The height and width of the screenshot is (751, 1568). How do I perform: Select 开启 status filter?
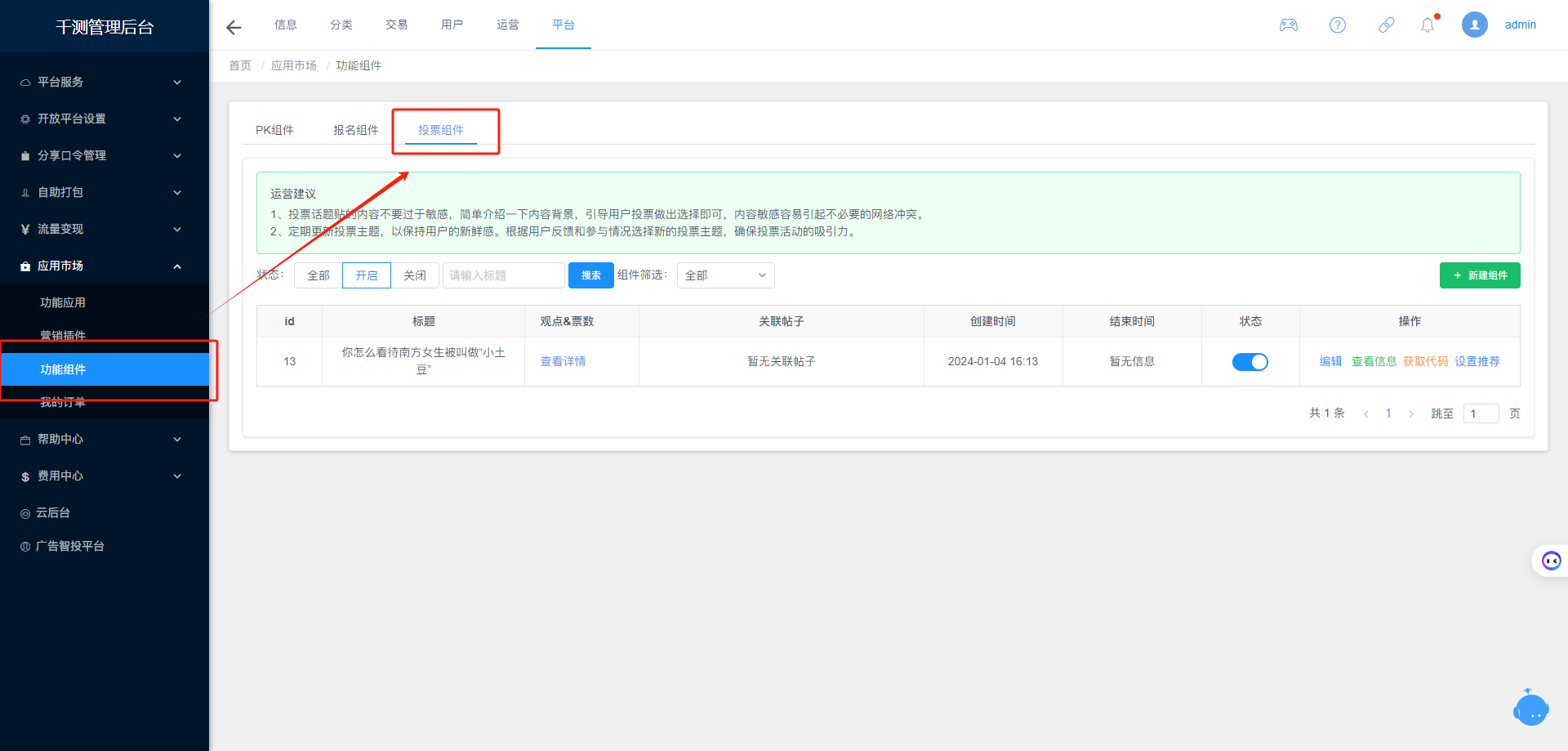367,275
